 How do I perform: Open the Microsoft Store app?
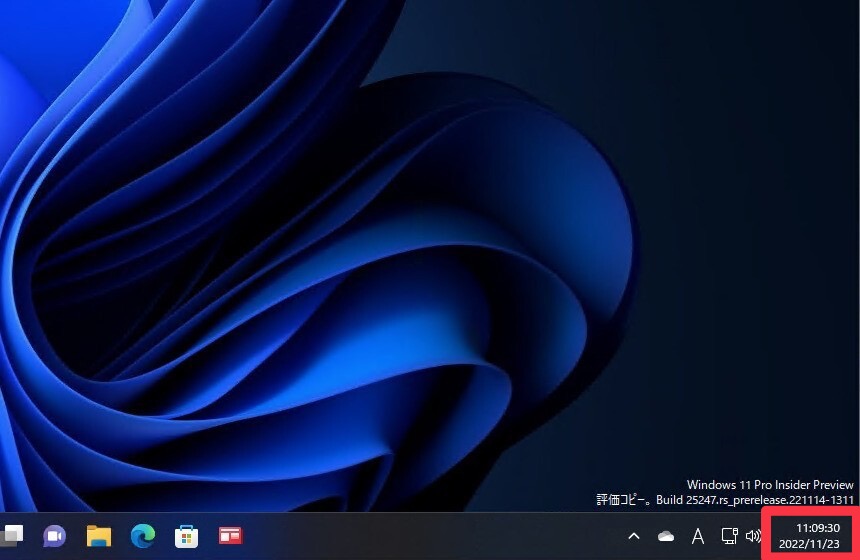point(186,536)
